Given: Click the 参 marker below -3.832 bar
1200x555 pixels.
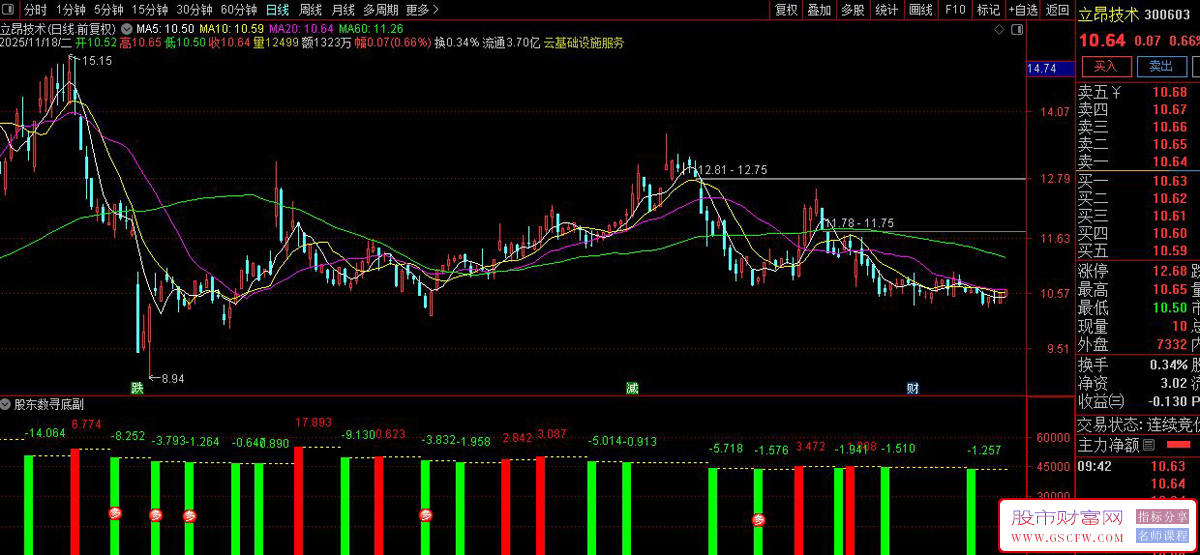Looking at the screenshot, I should [x=425, y=515].
